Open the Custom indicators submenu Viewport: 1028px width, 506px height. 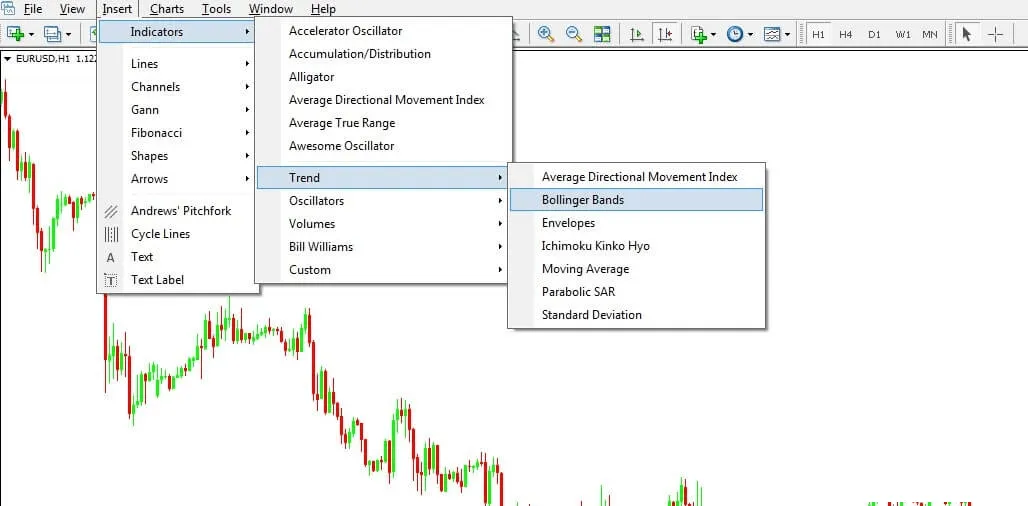tap(383, 269)
